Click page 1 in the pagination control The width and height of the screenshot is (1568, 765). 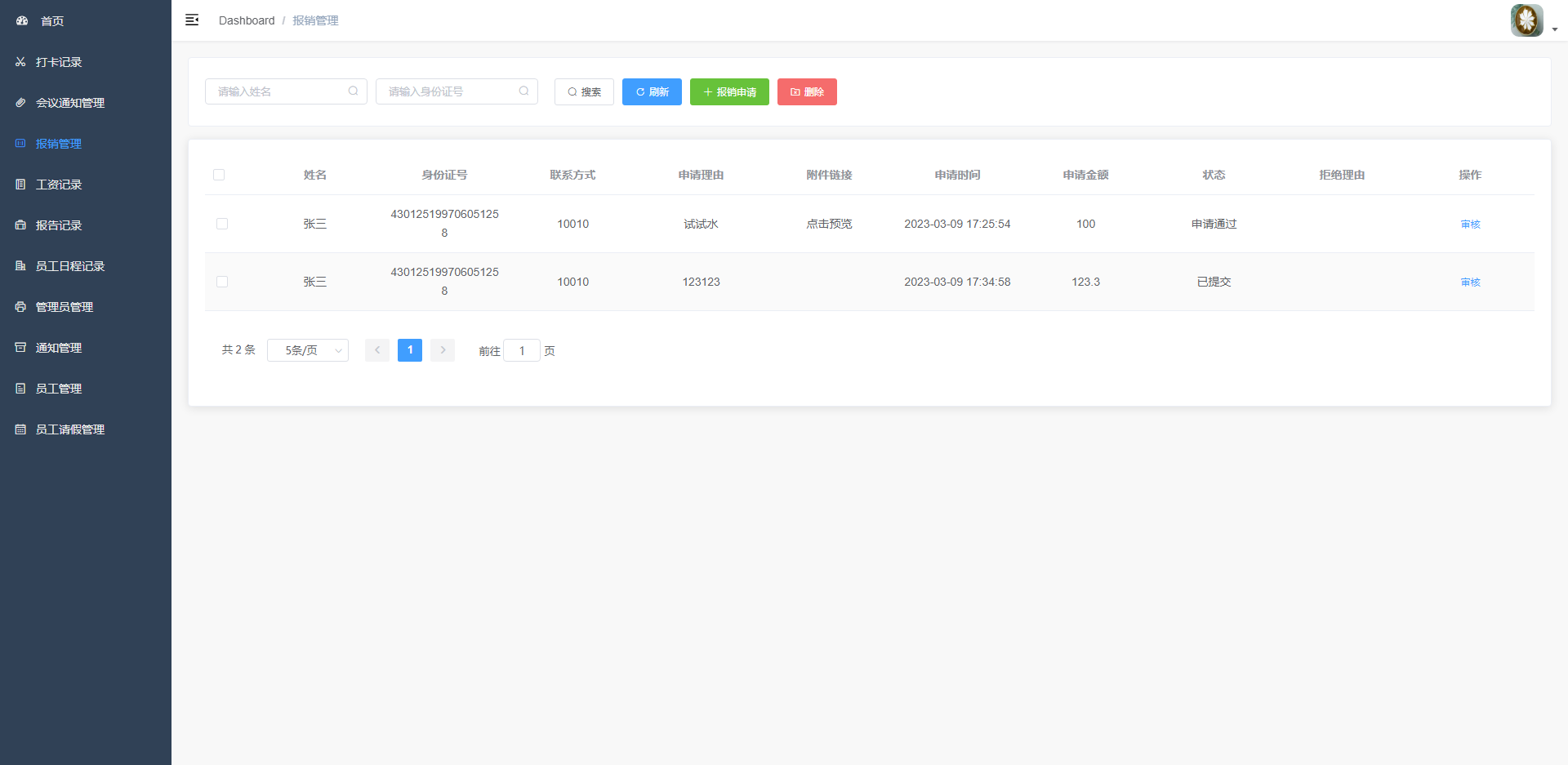(409, 349)
